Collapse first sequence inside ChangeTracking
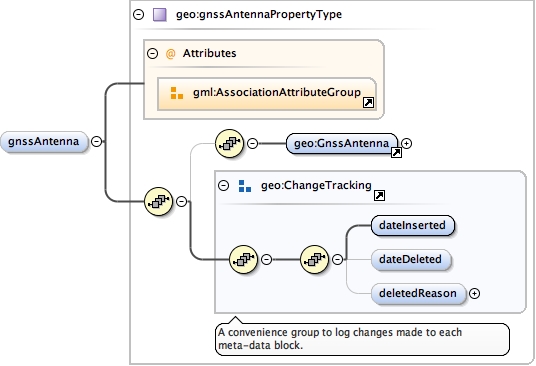This screenshot has height=366, width=536. point(267,259)
